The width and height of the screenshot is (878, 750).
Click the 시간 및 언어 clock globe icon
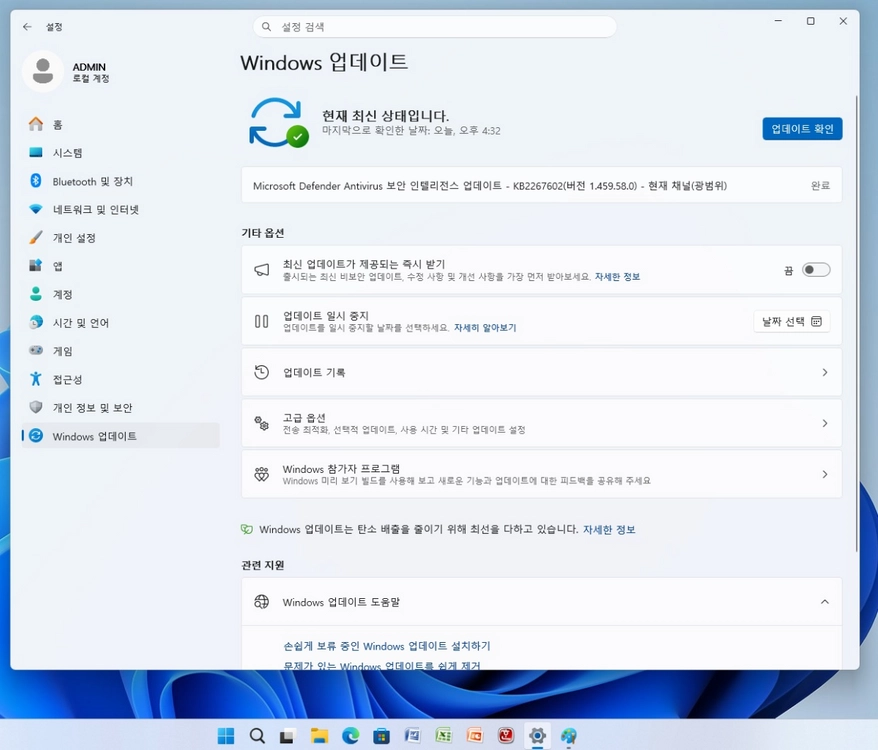tap(36, 322)
